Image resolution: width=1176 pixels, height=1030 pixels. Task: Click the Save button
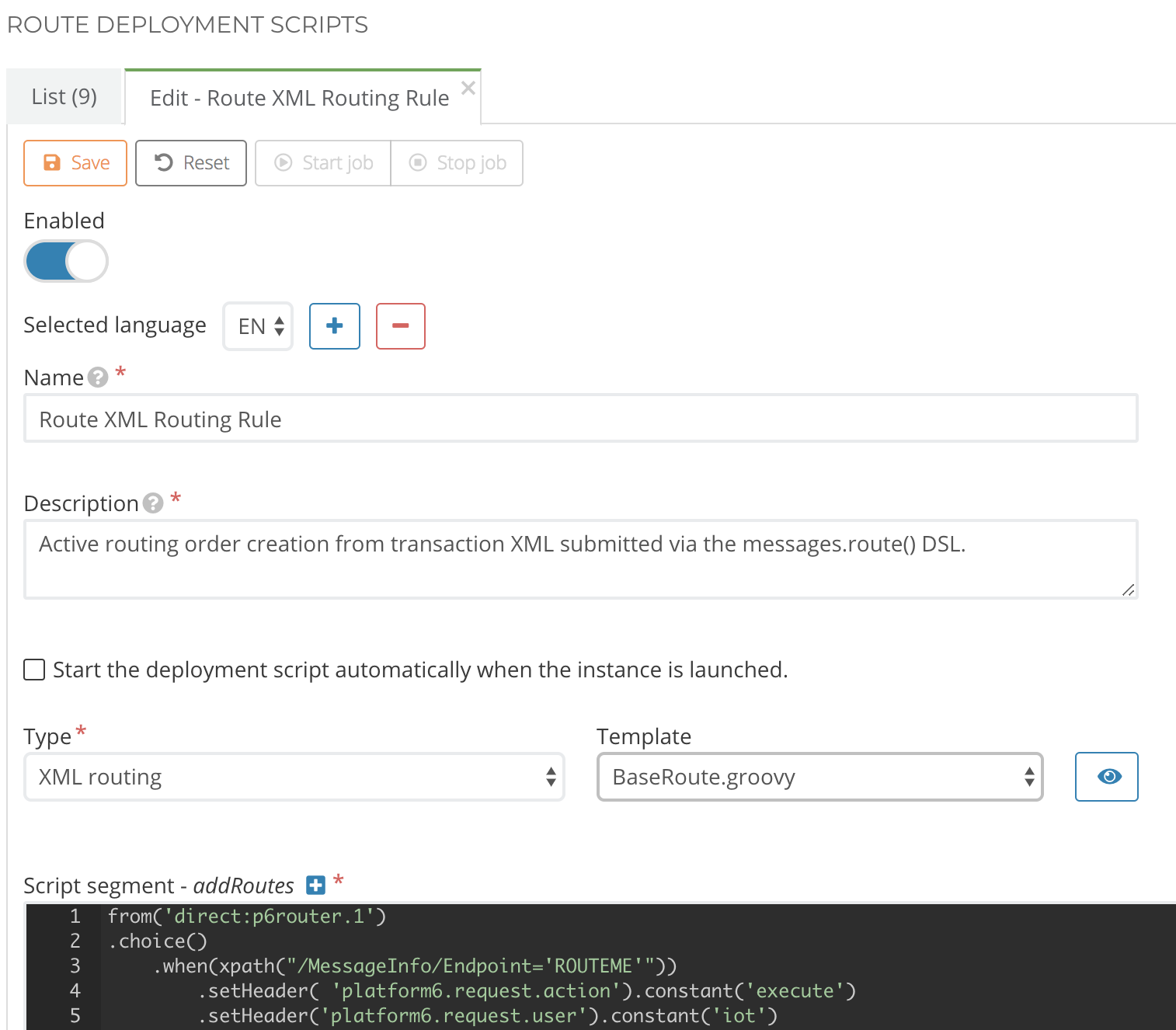tap(75, 163)
